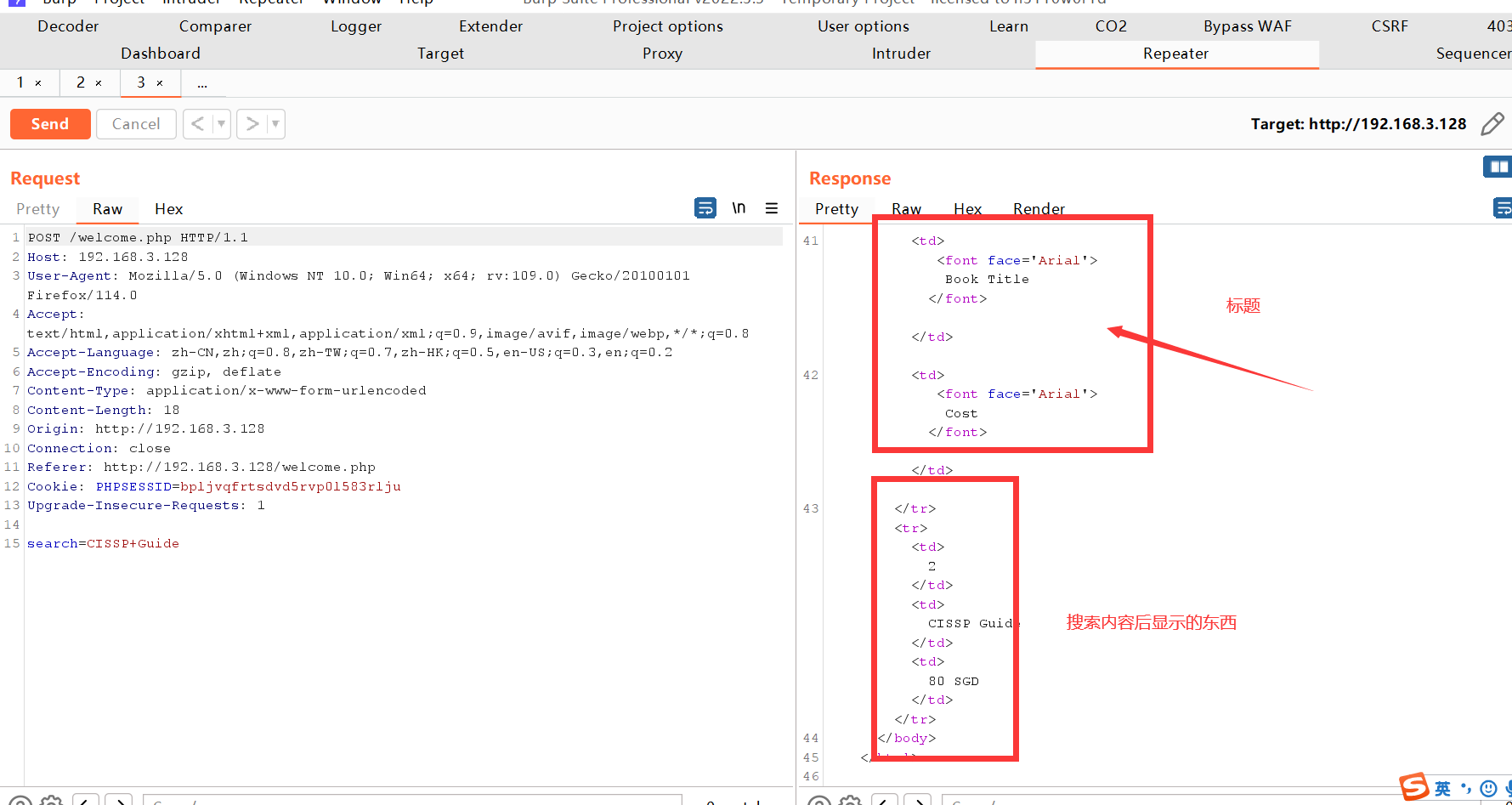Viewport: 1512px width, 805px height.
Task: Open the Repeater tab
Action: (1176, 54)
